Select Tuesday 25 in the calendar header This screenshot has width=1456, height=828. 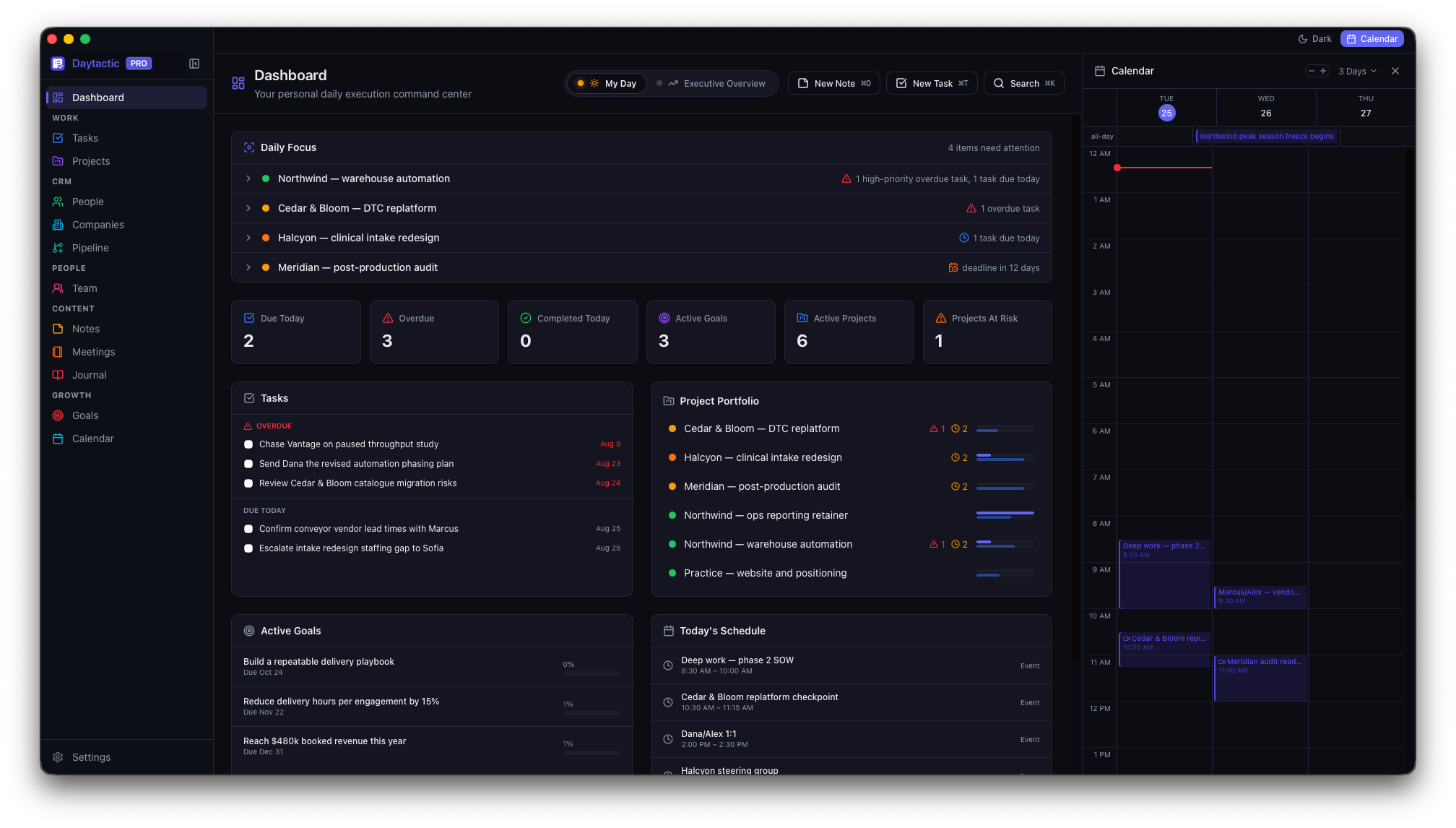coord(1166,113)
